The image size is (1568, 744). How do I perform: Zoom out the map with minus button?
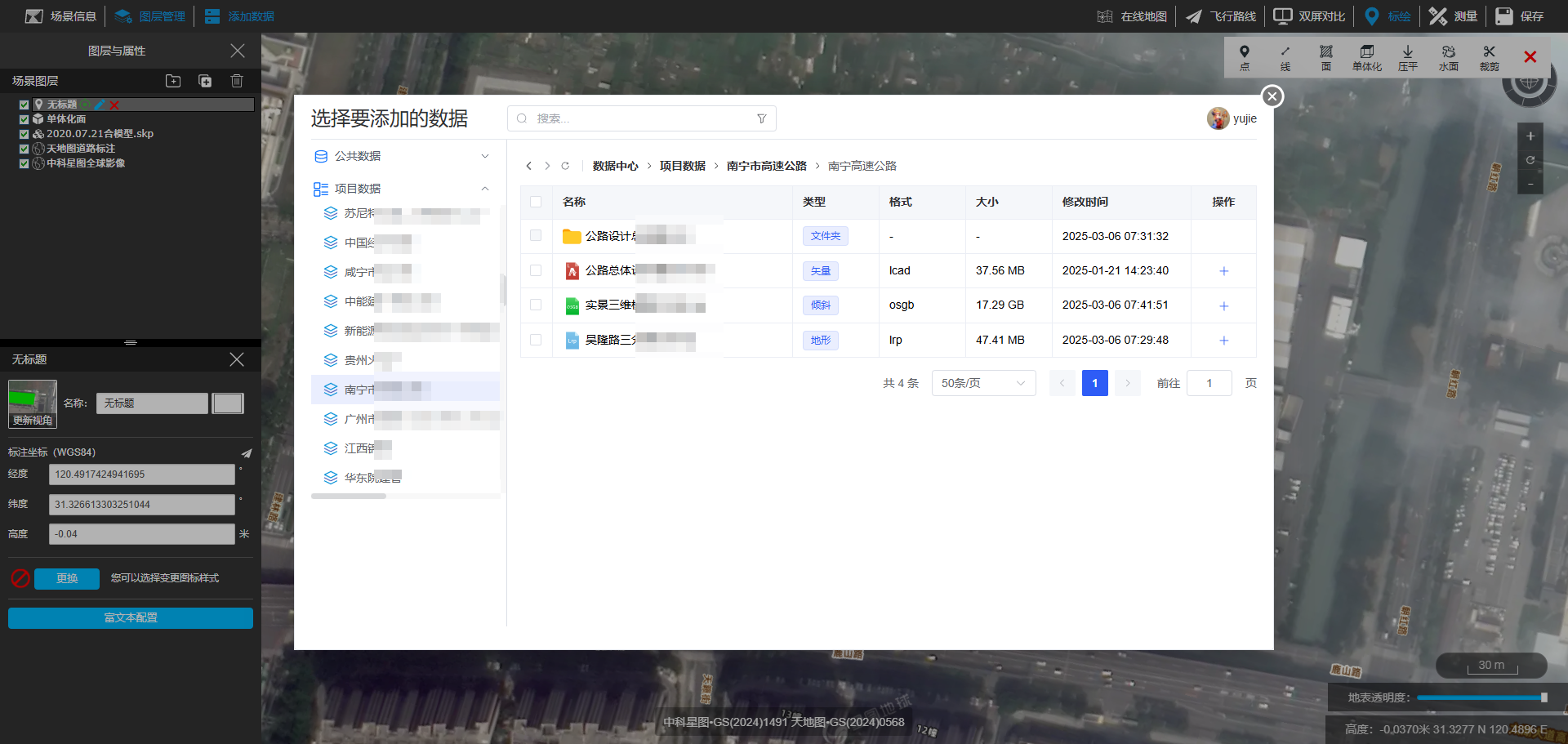[x=1530, y=185]
